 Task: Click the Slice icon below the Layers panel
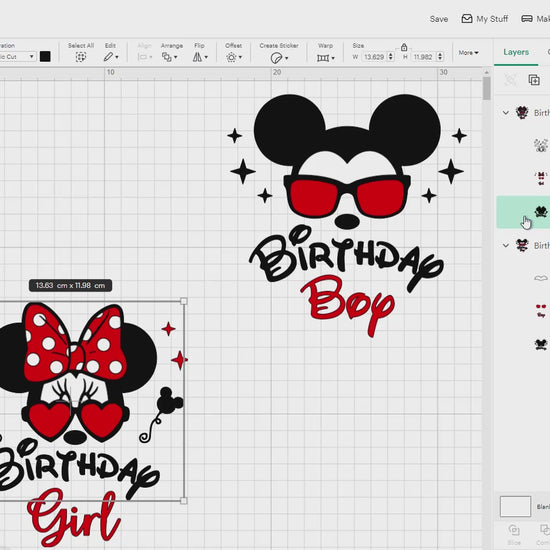coord(514,530)
